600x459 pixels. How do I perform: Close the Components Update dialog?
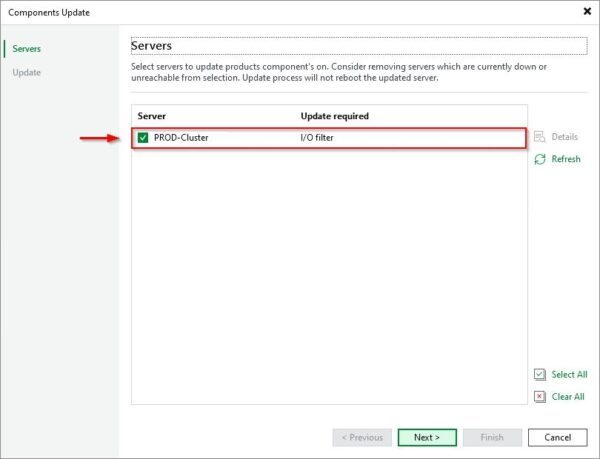pyautogui.click(x=587, y=12)
